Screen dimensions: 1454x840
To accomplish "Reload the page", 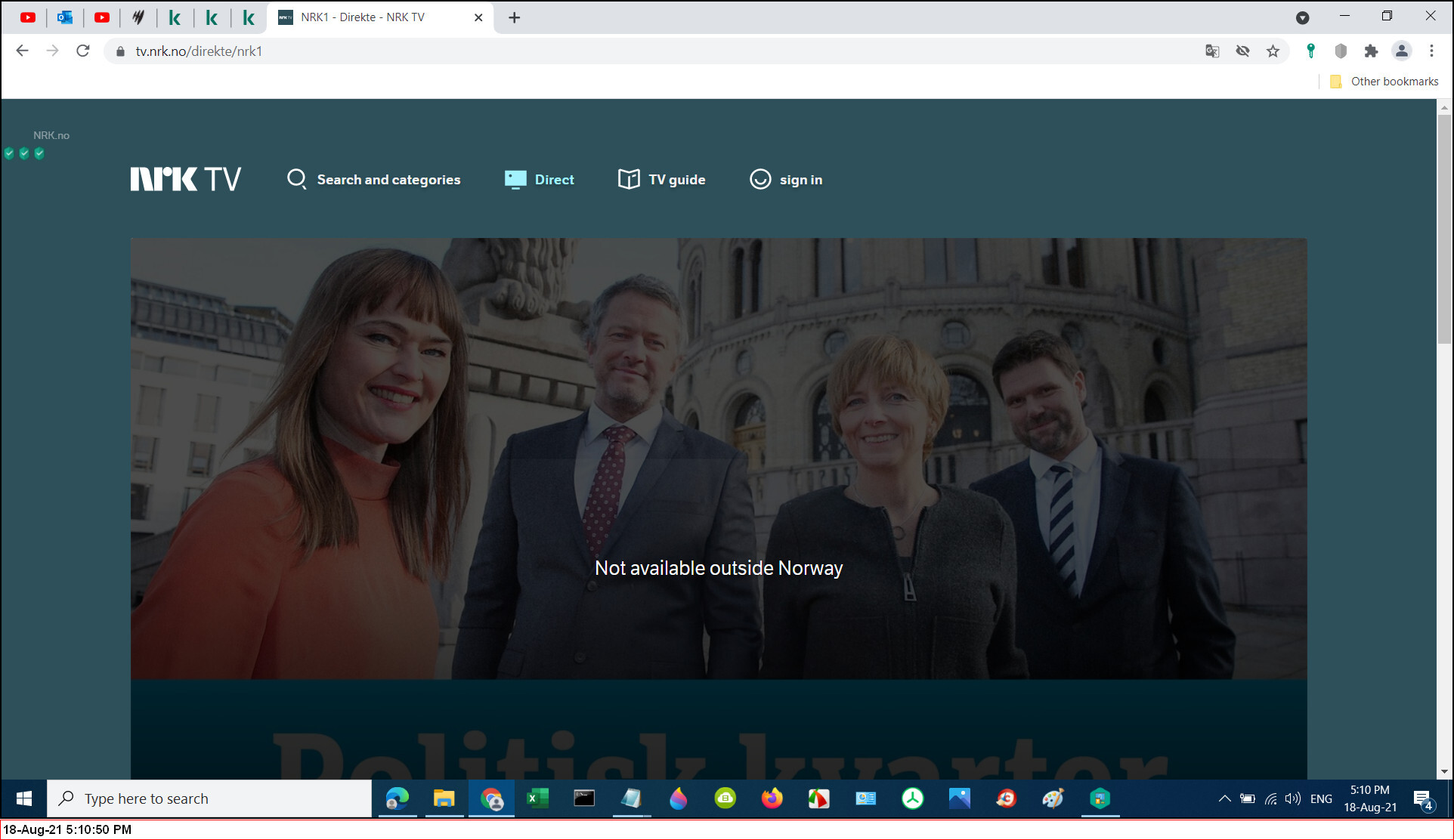I will coord(83,51).
